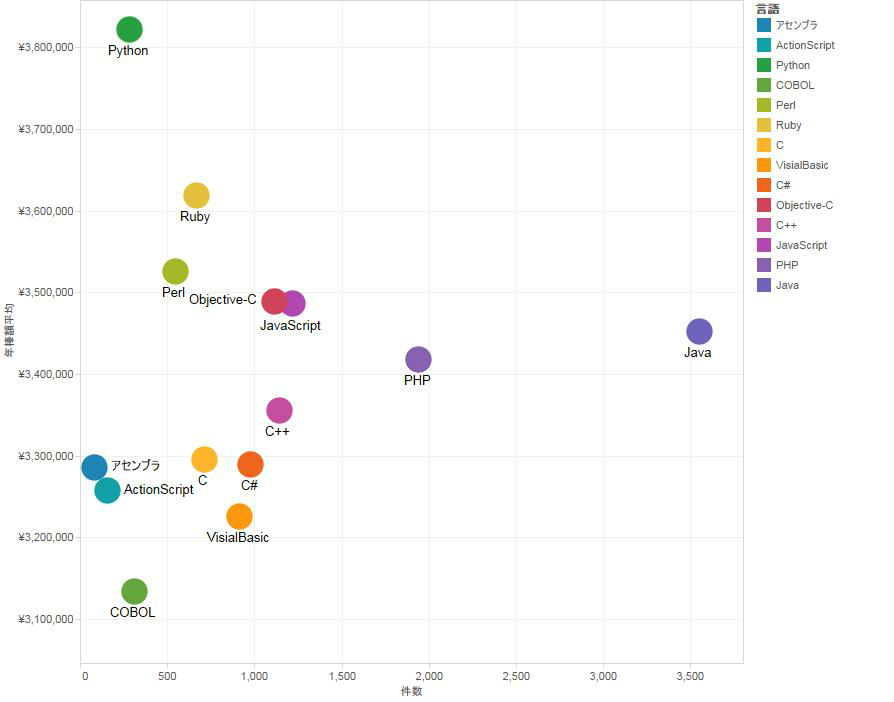This screenshot has height=702, width=894.
Task: Select the Python green swatch in the legend
Action: click(x=764, y=65)
